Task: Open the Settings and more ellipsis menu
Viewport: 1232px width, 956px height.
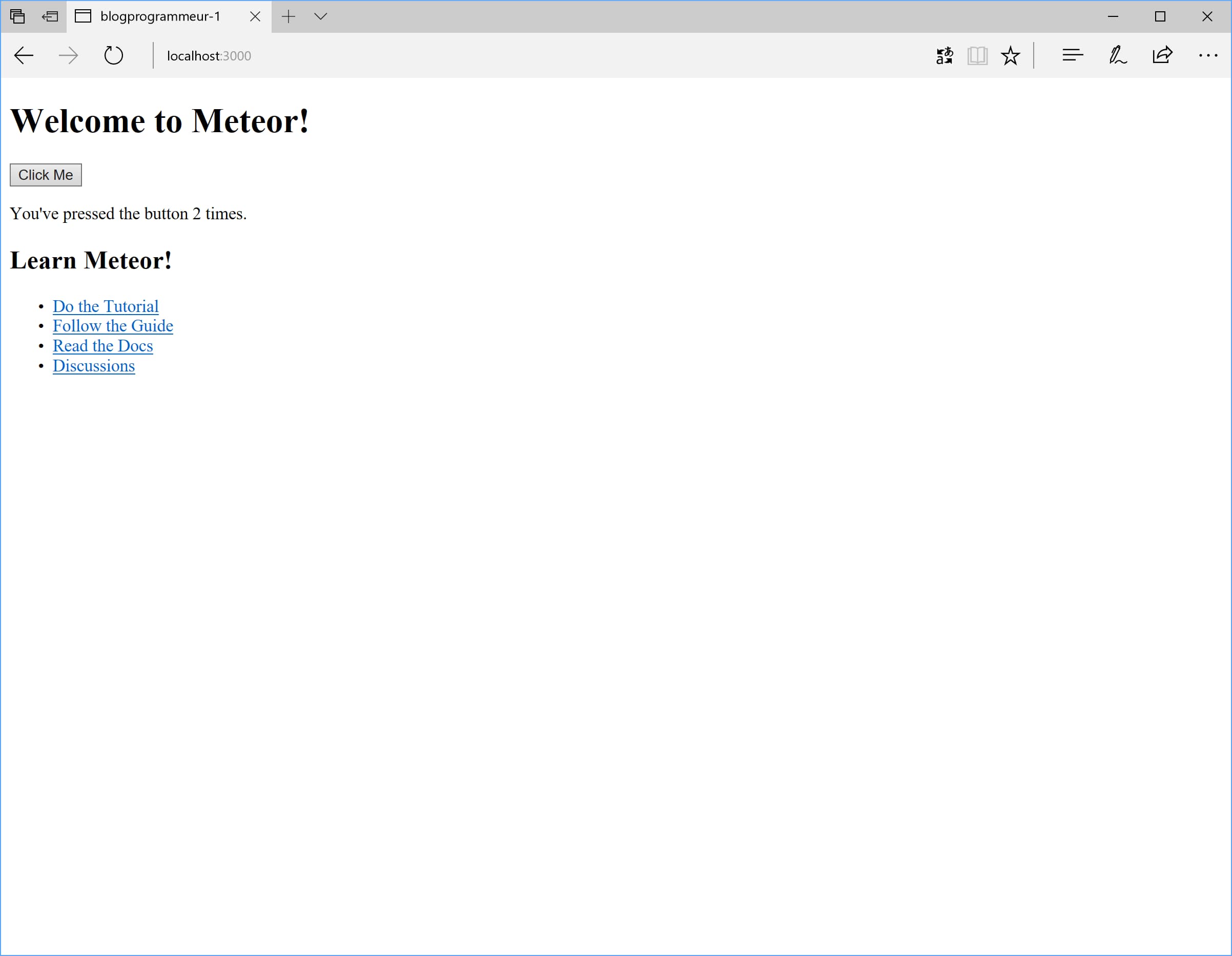Action: coord(1208,55)
